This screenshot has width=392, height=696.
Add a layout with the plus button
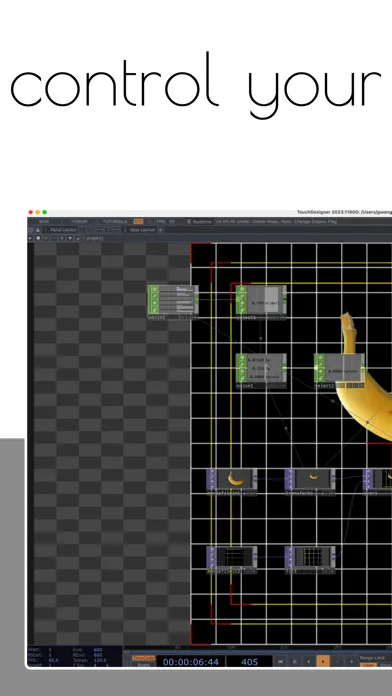pyautogui.click(x=161, y=230)
